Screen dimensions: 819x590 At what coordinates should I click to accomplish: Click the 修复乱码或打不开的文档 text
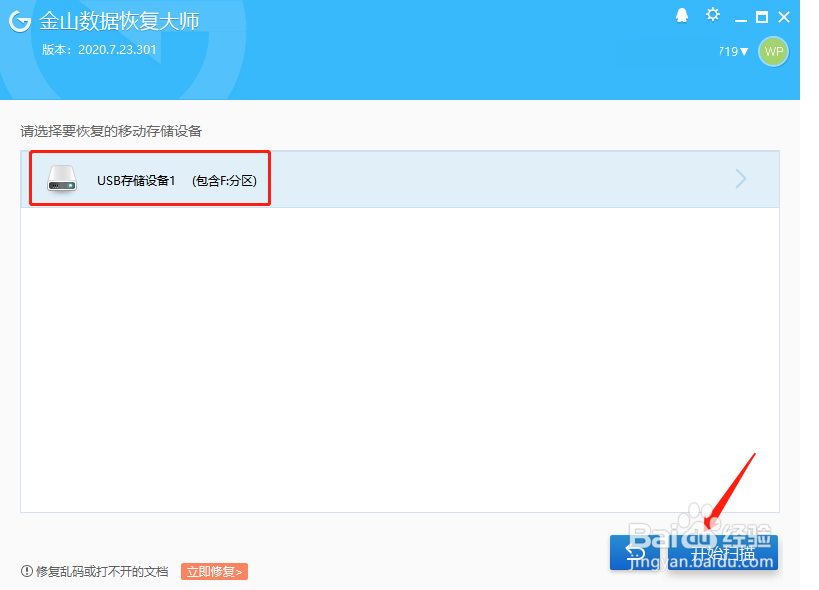point(102,572)
